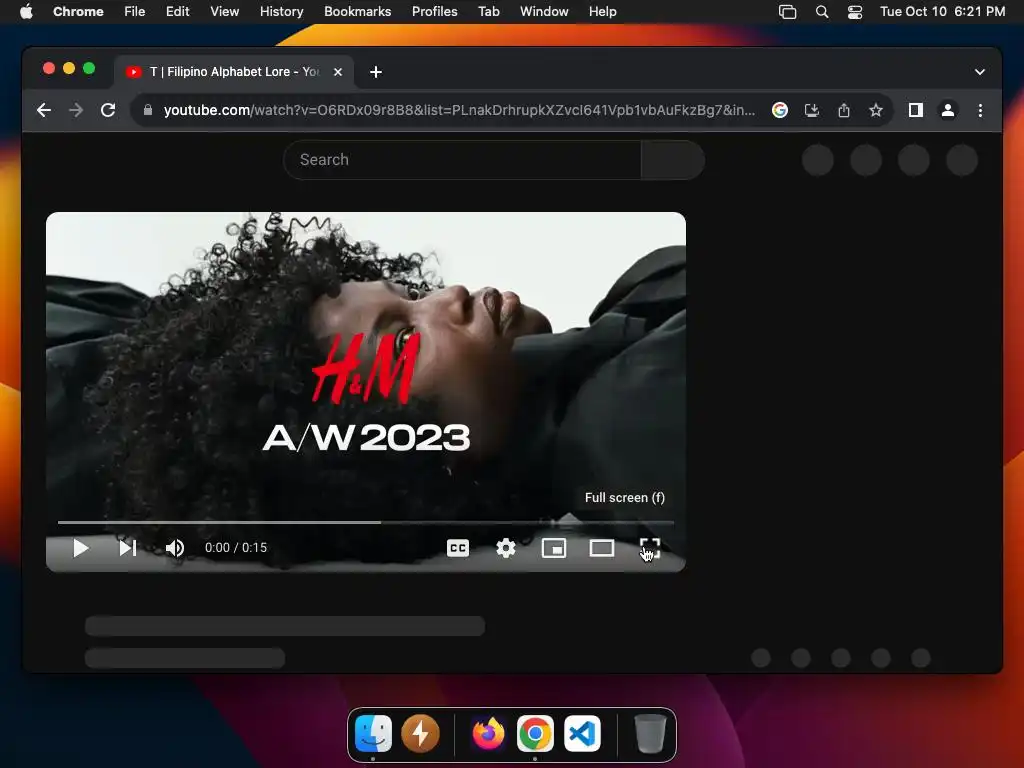Open Visual Studio Code from the Dock

tap(582, 733)
